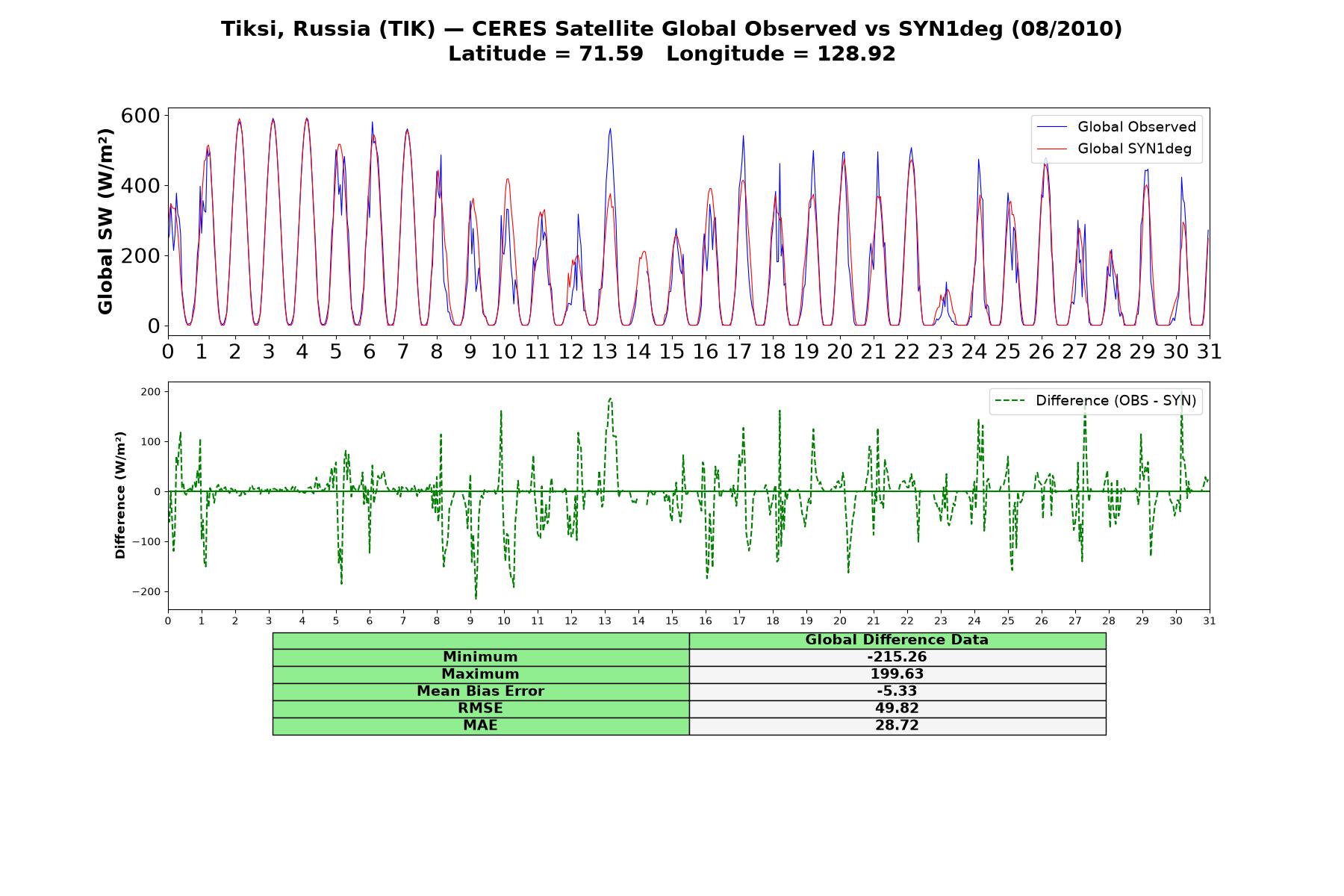The height and width of the screenshot is (896, 1344).
Task: Click the Global SYN1deg legend entry
Action: [1115, 149]
